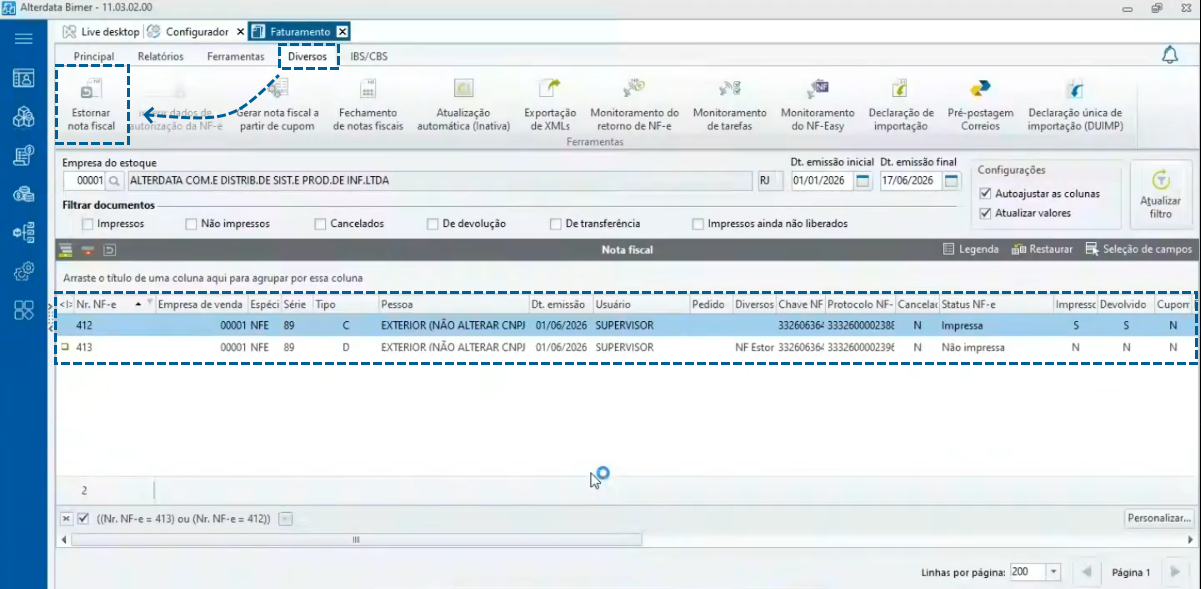The height and width of the screenshot is (589, 1201).
Task: Open the Dt. emissão inicial calendar picker
Action: (862, 181)
